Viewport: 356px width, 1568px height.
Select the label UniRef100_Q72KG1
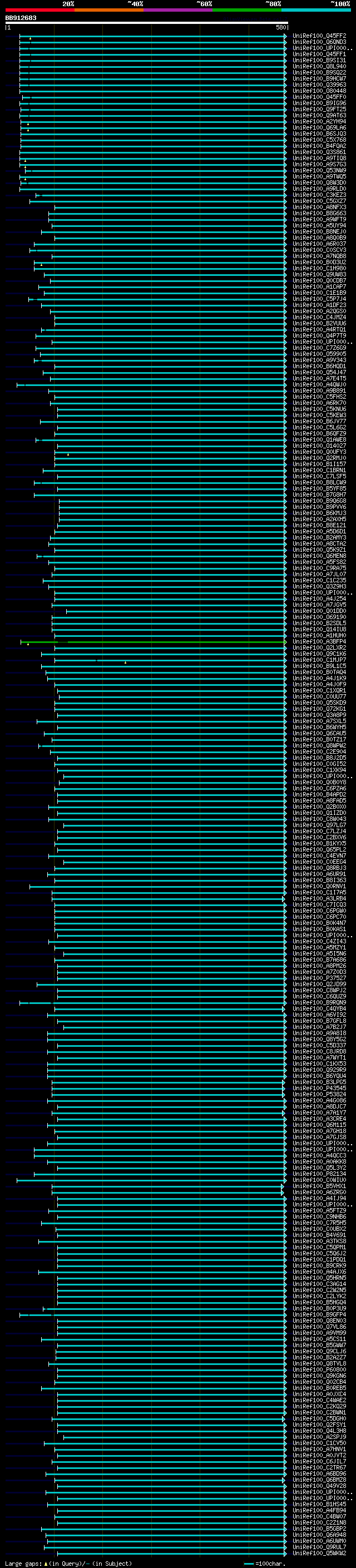(319, 709)
